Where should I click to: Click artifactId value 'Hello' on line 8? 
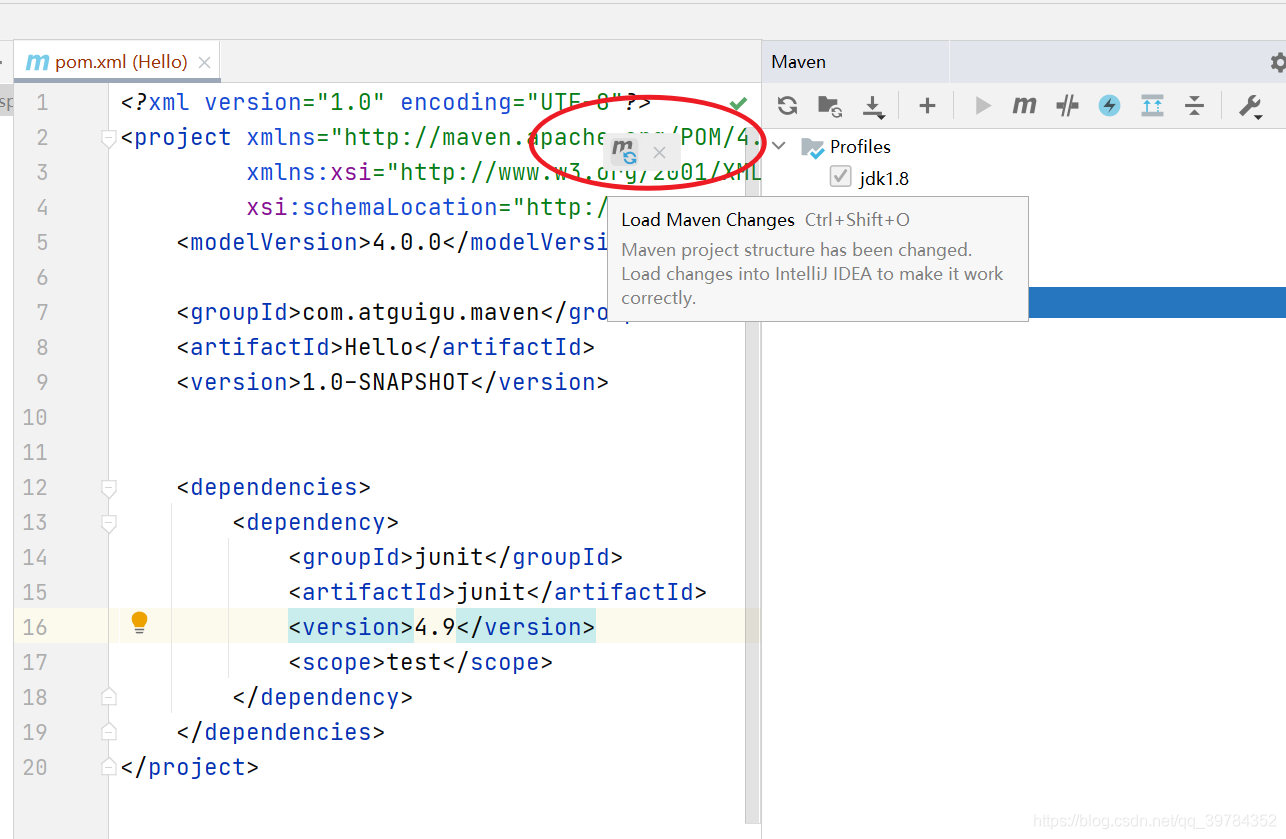click(379, 347)
